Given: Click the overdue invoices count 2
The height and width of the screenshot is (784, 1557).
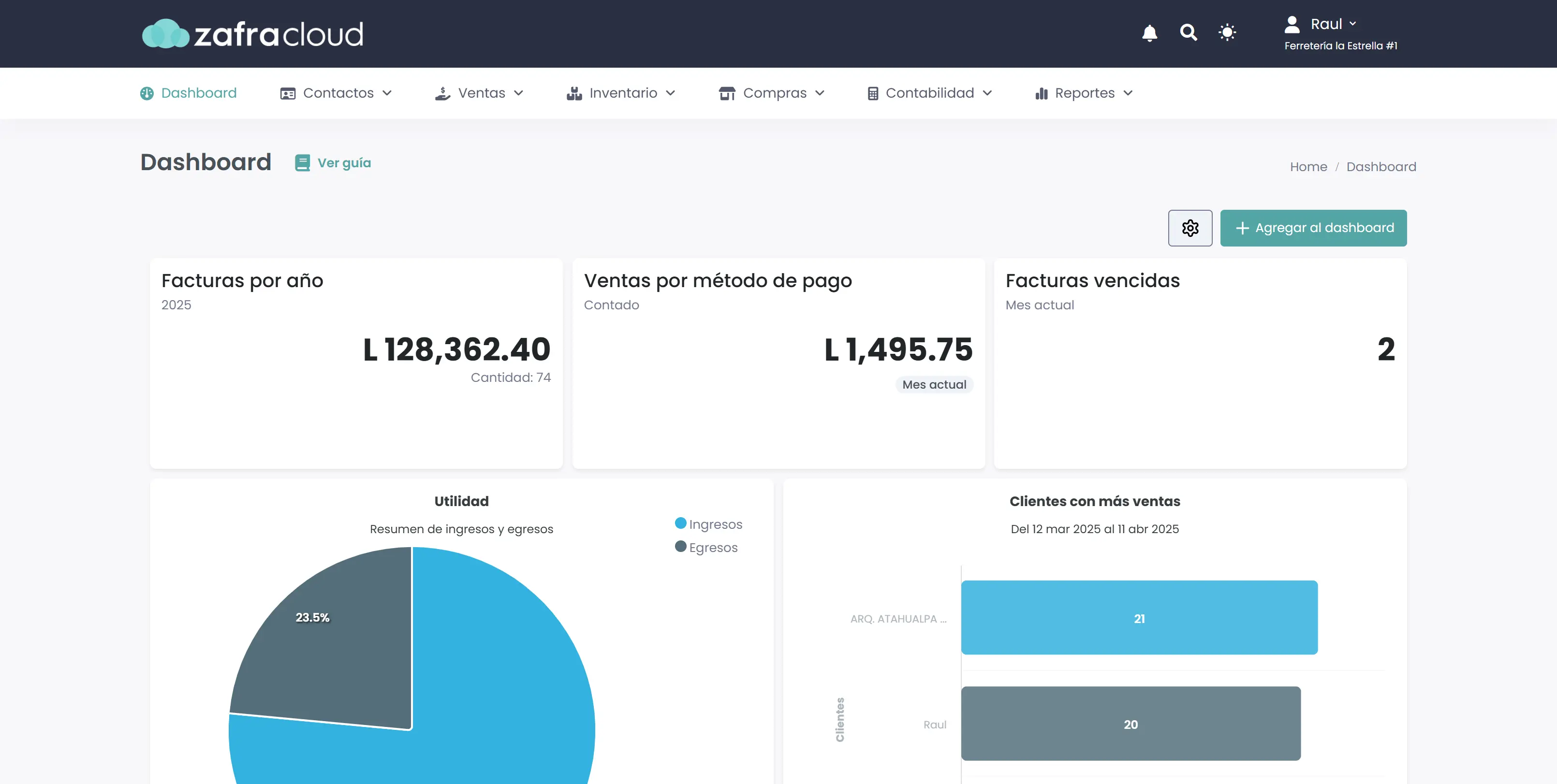Looking at the screenshot, I should (x=1387, y=349).
